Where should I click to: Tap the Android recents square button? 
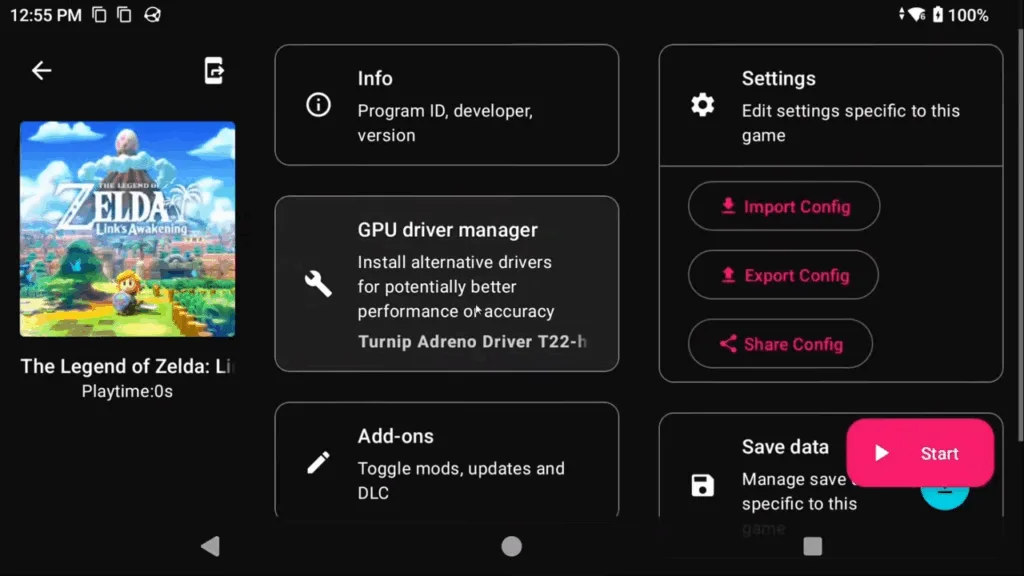[812, 546]
